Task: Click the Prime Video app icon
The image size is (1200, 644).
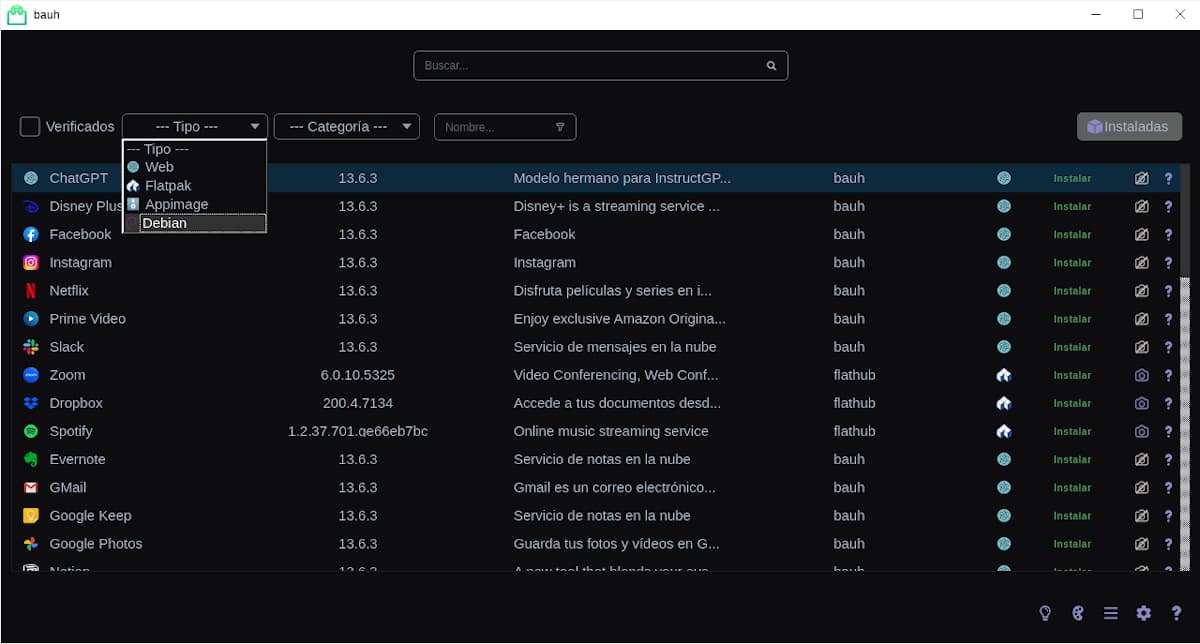Action: pyautogui.click(x=31, y=318)
